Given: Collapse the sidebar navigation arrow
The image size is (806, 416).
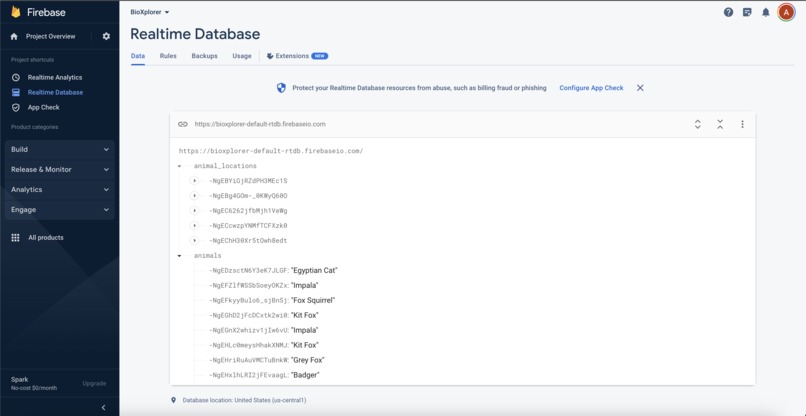Looking at the screenshot, I should click(103, 407).
